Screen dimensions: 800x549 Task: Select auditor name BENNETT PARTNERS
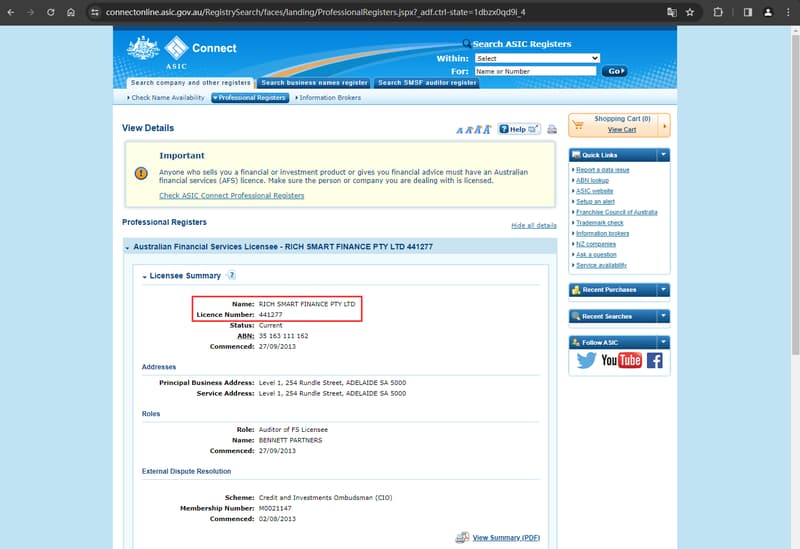(290, 440)
